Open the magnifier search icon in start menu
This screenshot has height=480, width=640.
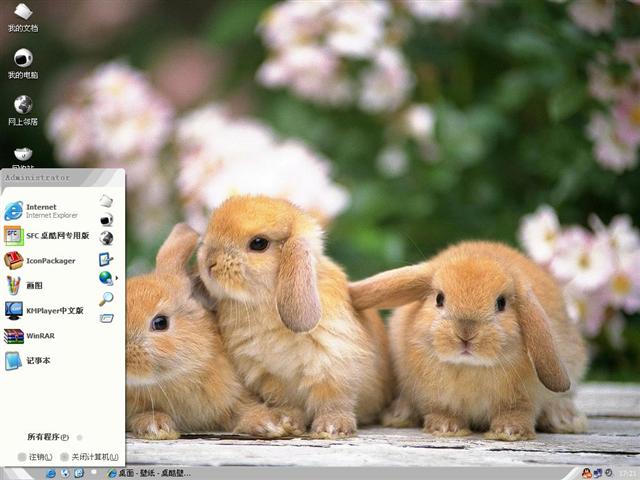106,299
